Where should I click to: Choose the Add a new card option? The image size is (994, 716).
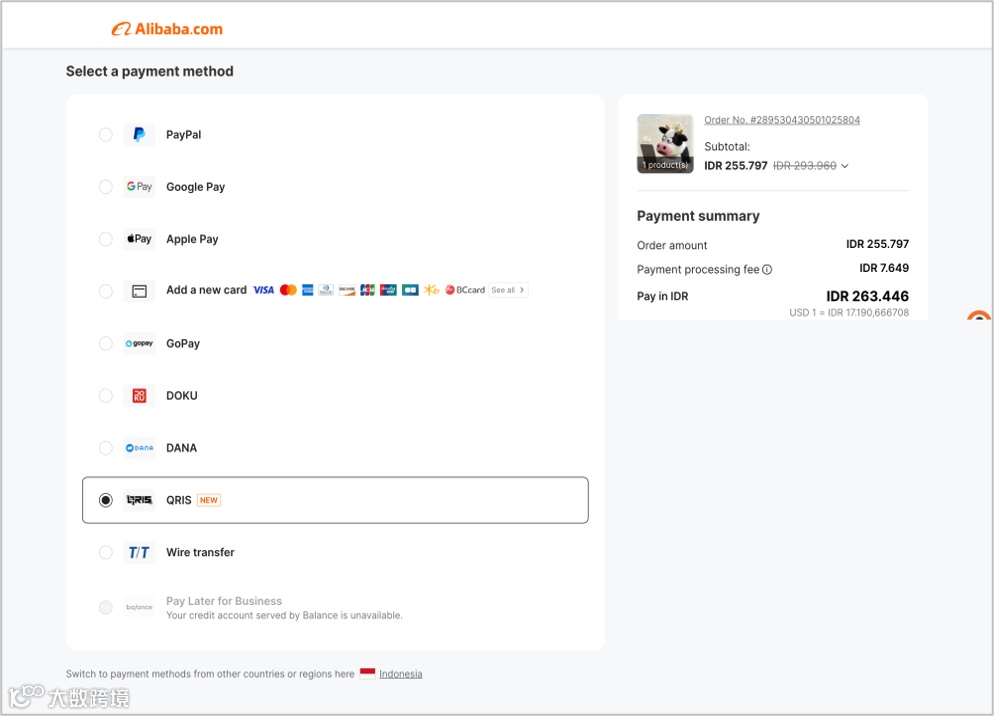click(x=206, y=291)
